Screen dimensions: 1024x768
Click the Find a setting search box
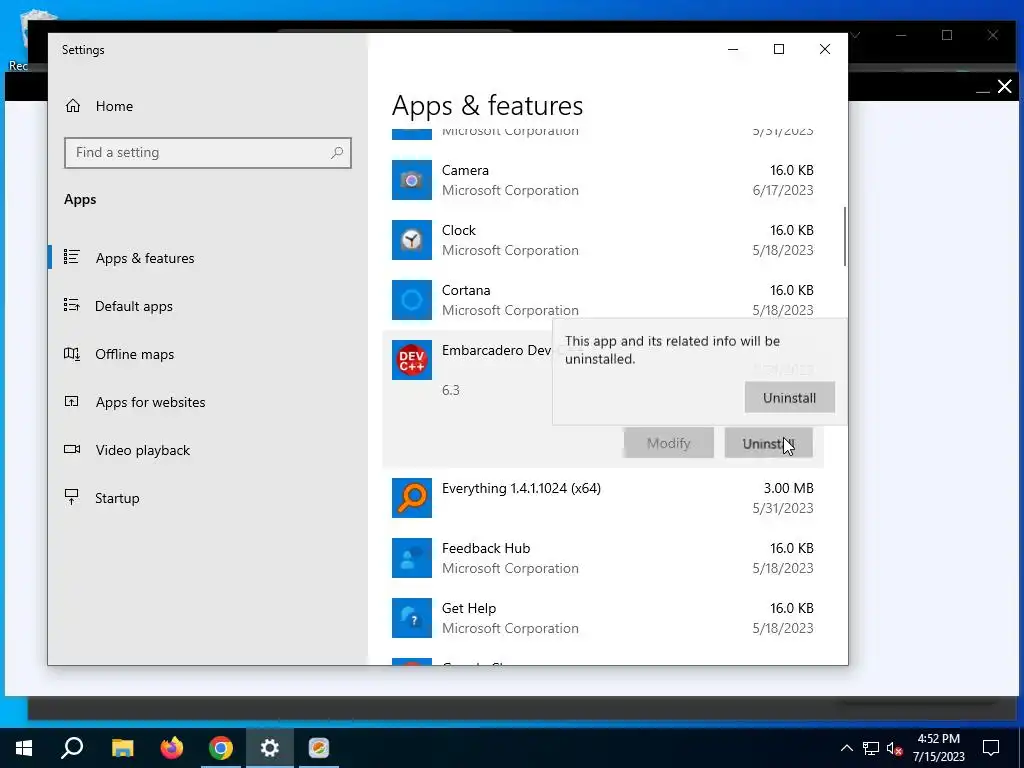208,153
